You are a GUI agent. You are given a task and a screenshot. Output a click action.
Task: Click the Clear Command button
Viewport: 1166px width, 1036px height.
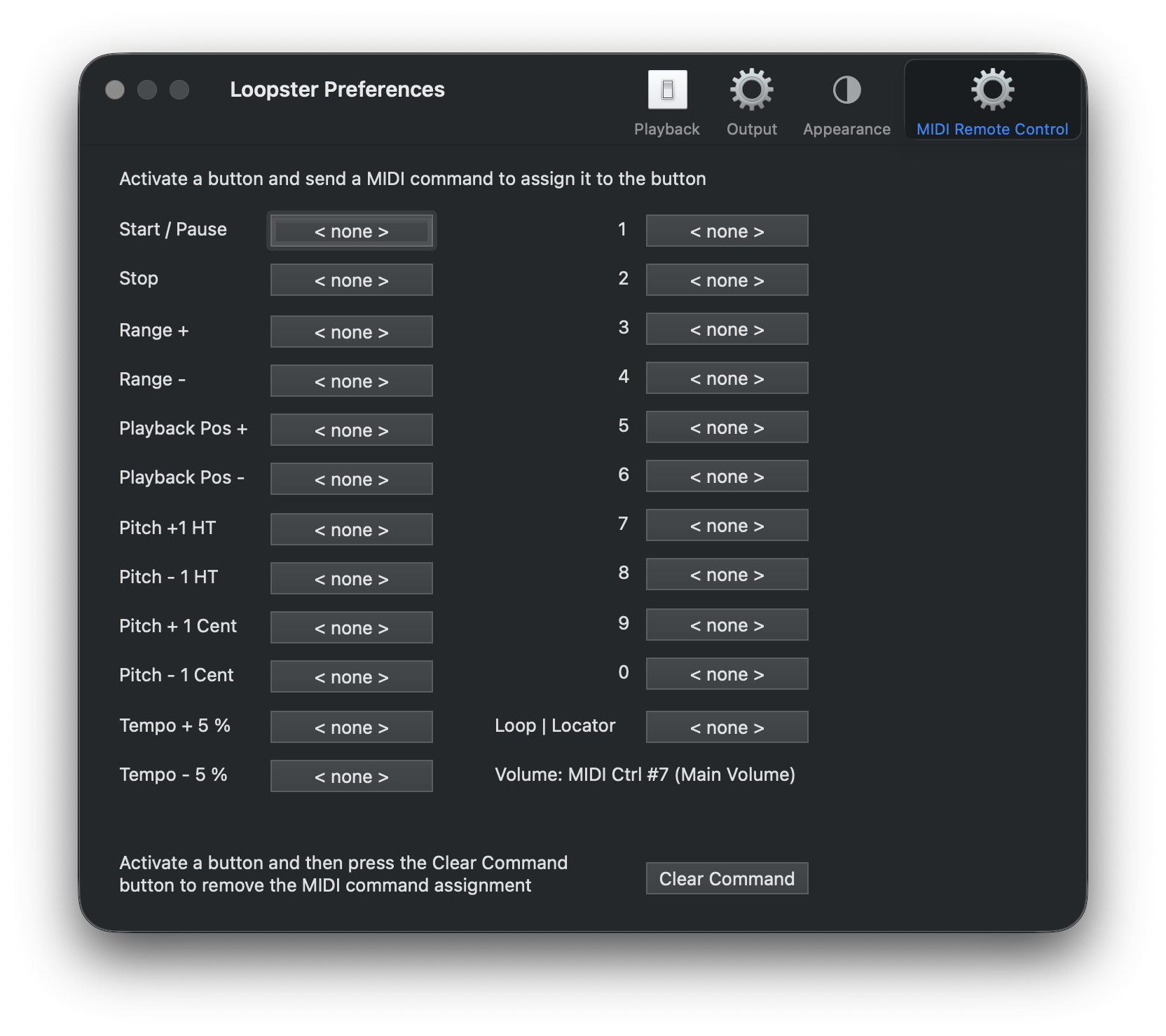coord(727,878)
